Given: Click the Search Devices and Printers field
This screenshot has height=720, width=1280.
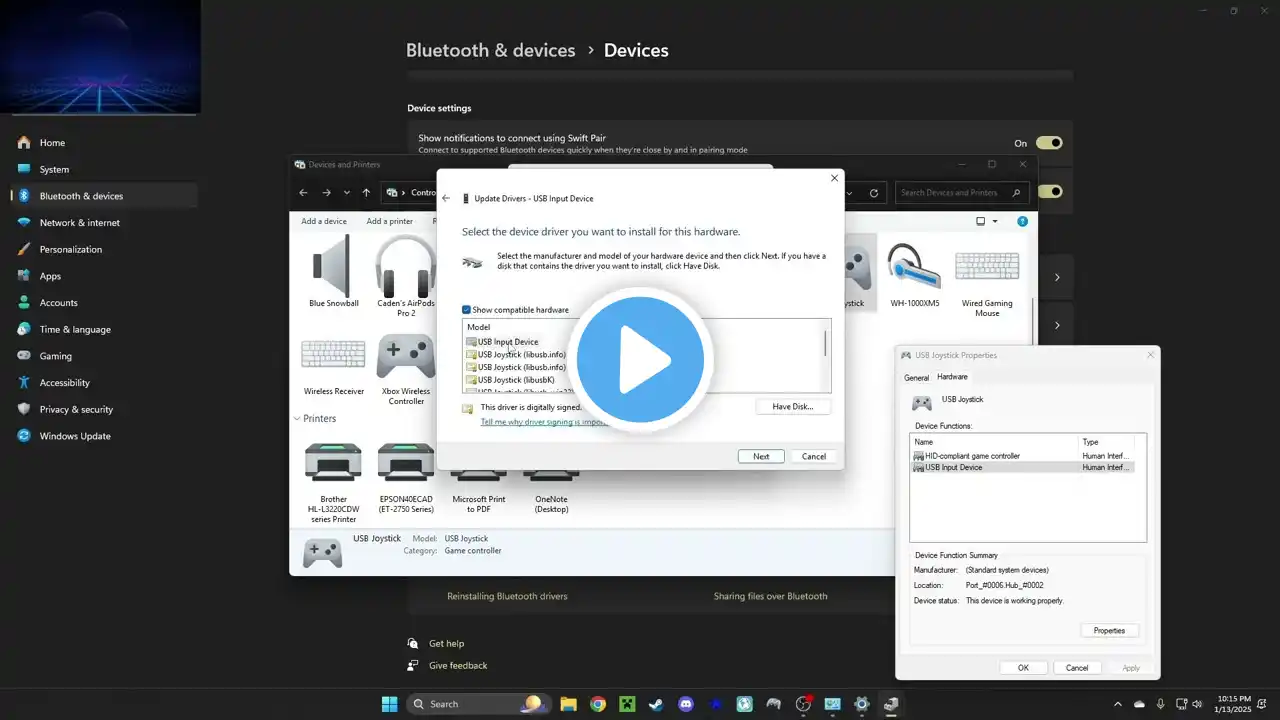Looking at the screenshot, I should [x=953, y=193].
